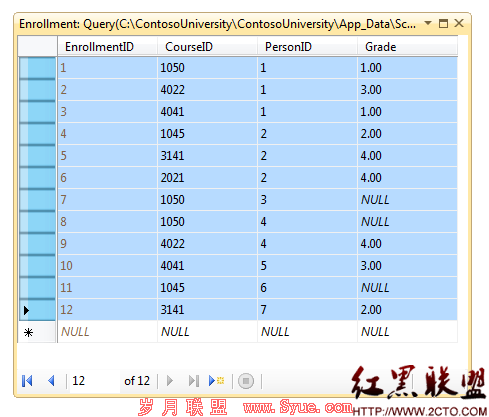This screenshot has width=489, height=417.
Task: Close the Enrollment query window
Action: tap(459, 23)
